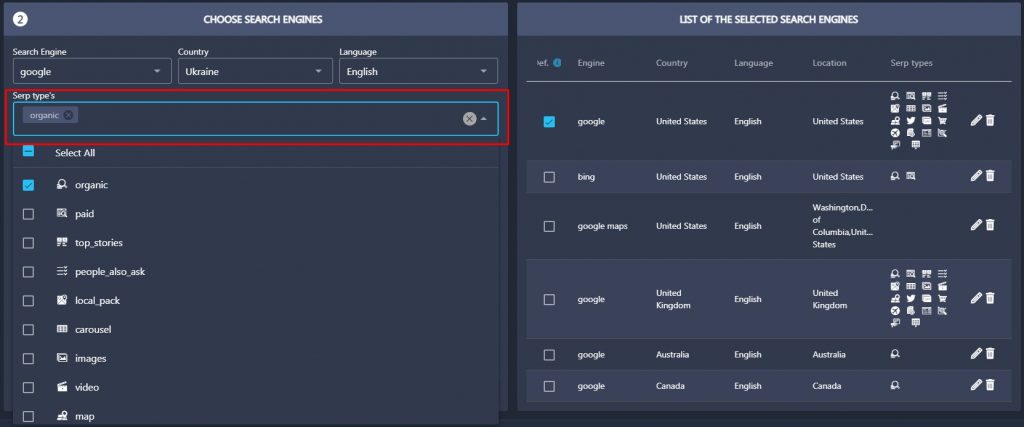Click the 'google maps' engine cell
The width and height of the screenshot is (1024, 427).
[602, 226]
